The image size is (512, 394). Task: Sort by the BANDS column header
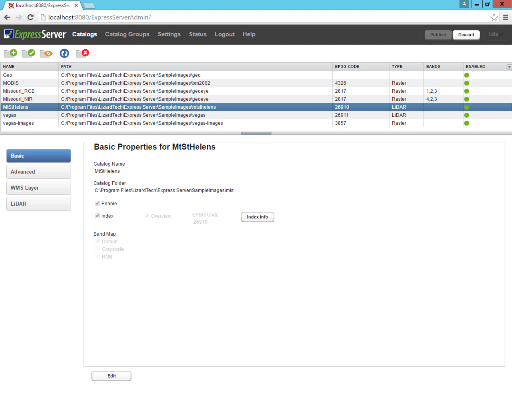pyautogui.click(x=443, y=67)
